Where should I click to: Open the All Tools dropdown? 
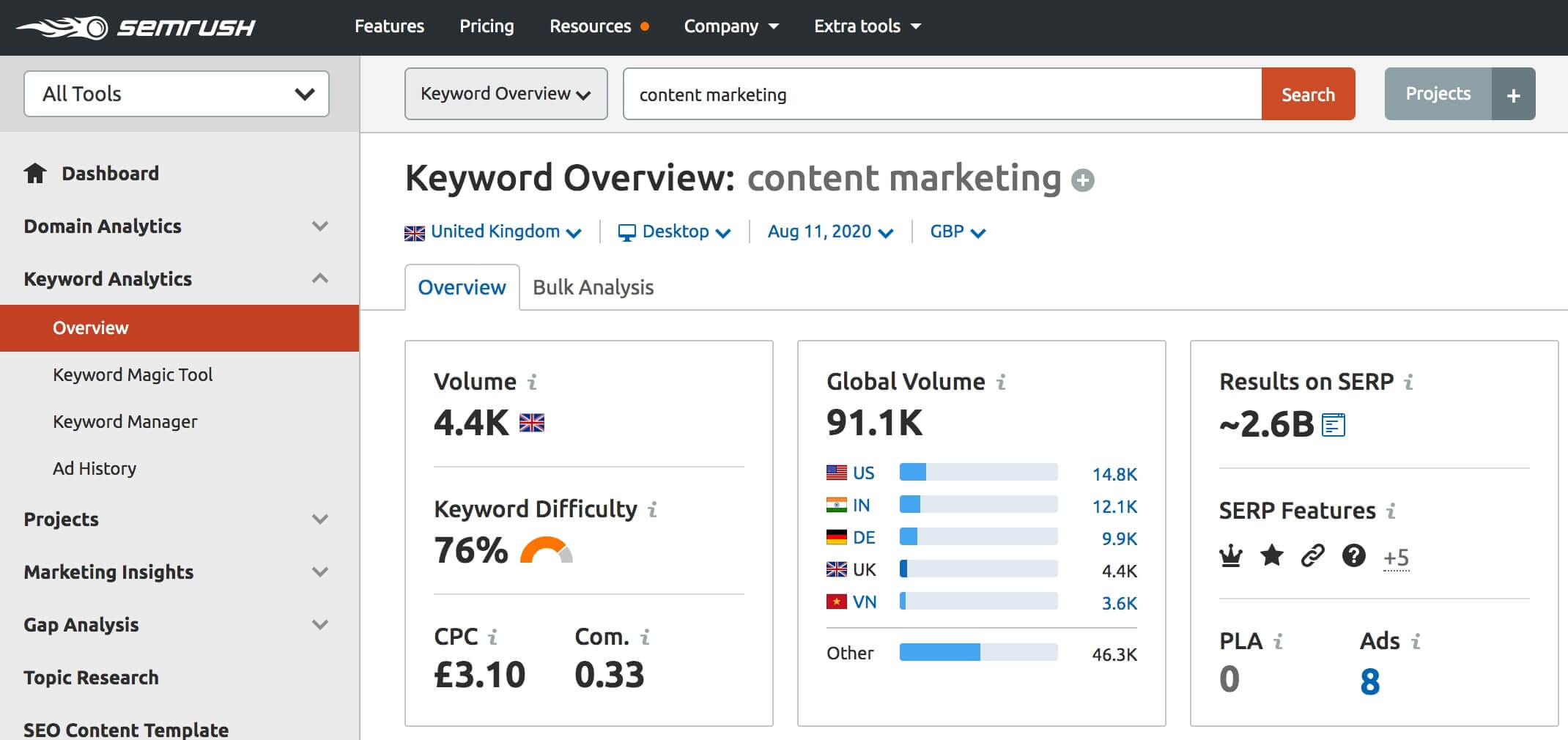(x=176, y=94)
